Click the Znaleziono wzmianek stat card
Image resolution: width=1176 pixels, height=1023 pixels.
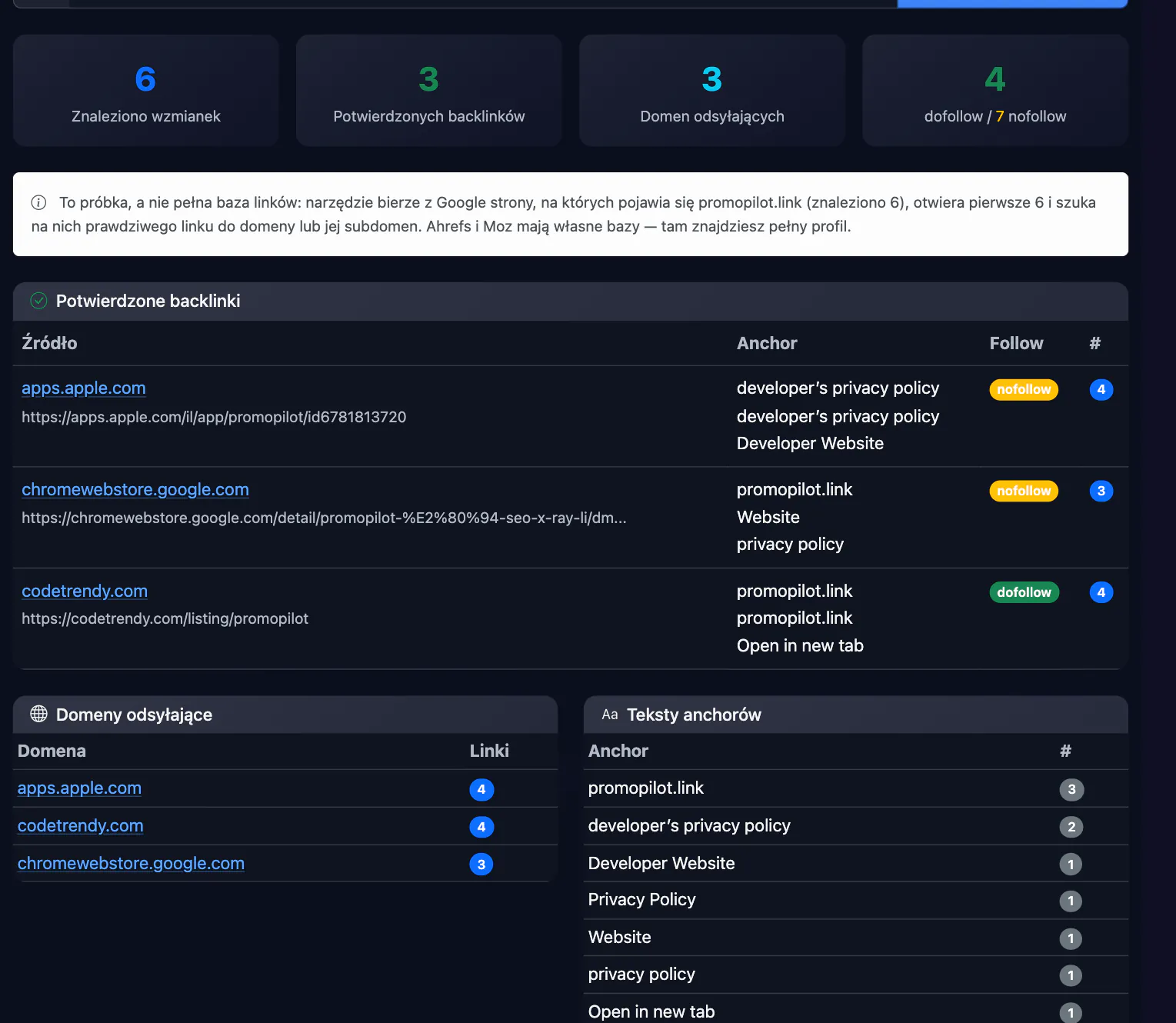pyautogui.click(x=146, y=91)
